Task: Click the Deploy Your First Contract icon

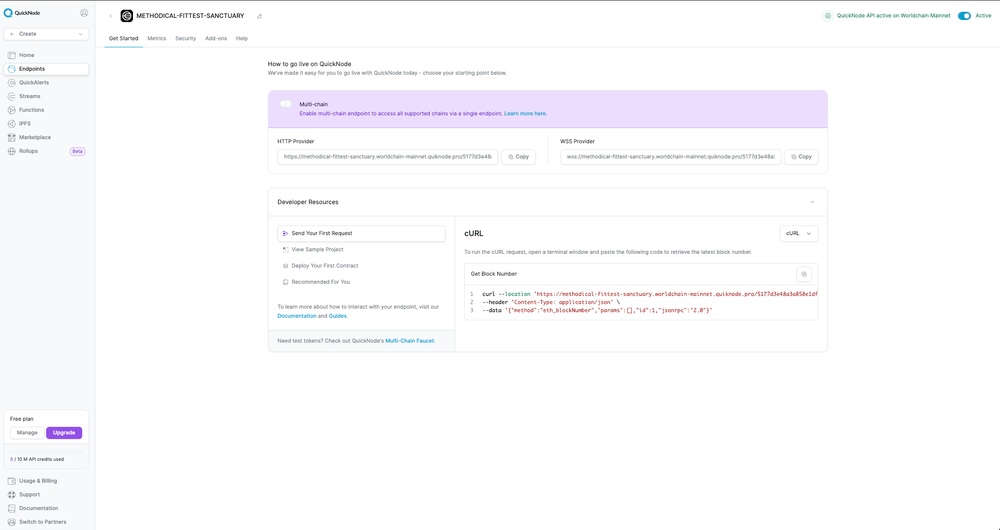Action: point(286,266)
